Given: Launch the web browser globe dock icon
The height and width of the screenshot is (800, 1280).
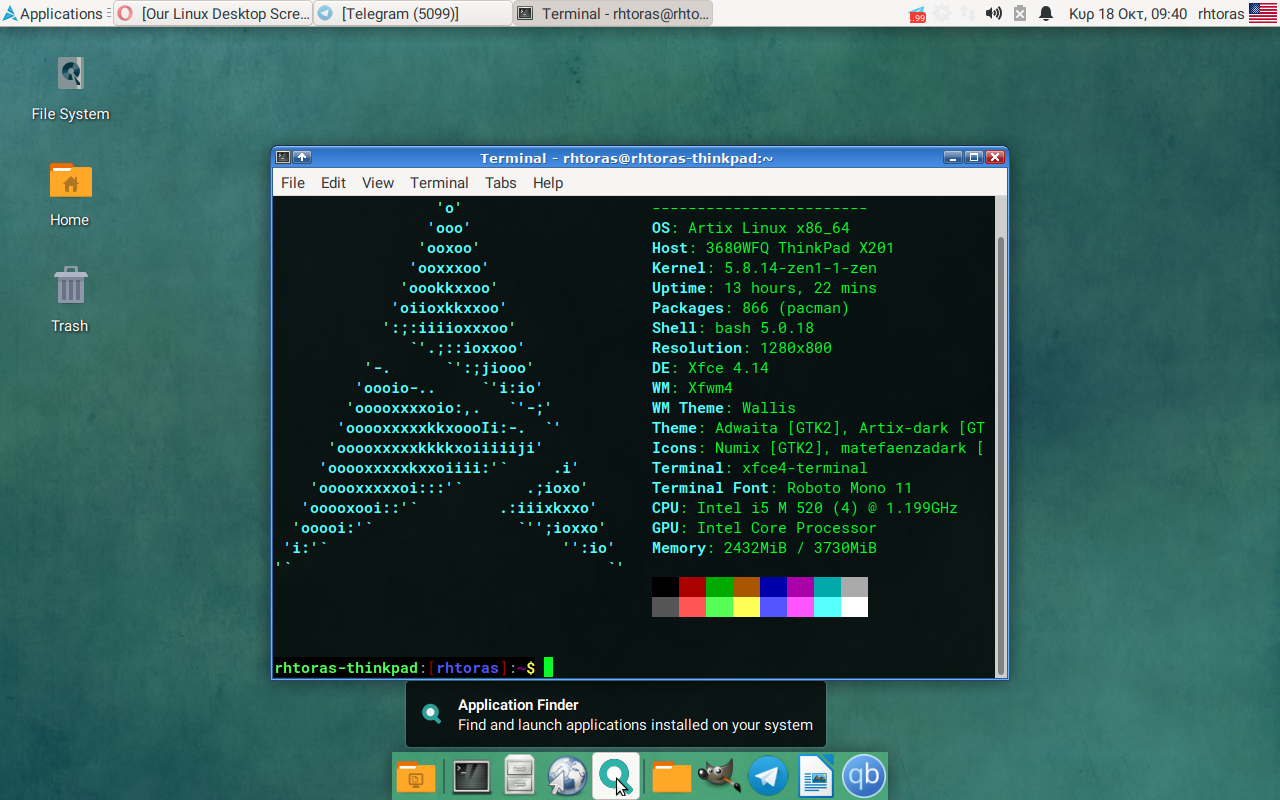Looking at the screenshot, I should click(567, 776).
